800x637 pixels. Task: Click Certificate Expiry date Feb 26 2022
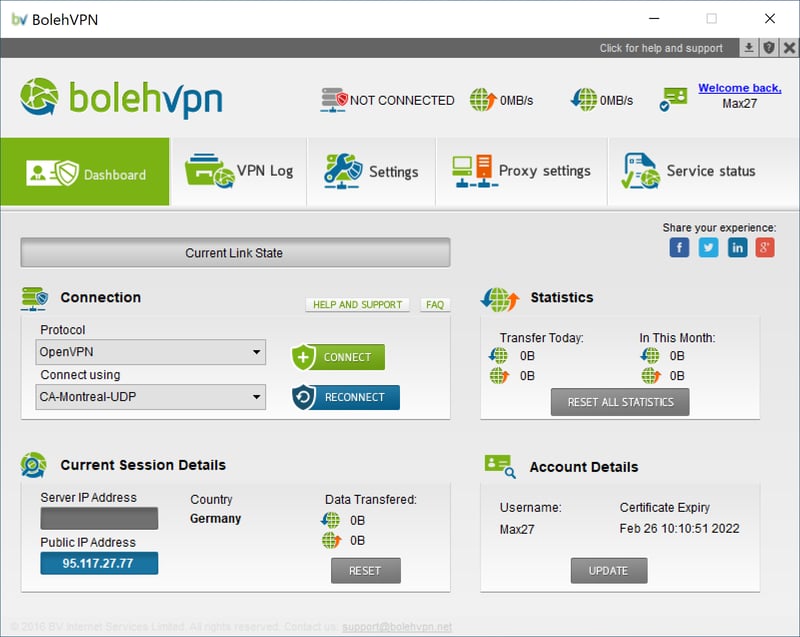click(679, 528)
